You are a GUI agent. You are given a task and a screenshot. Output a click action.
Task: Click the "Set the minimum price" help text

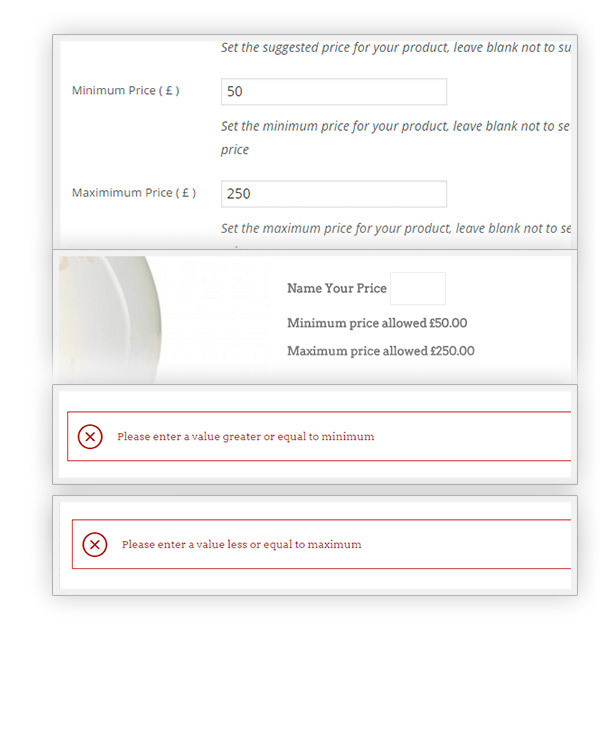(395, 127)
